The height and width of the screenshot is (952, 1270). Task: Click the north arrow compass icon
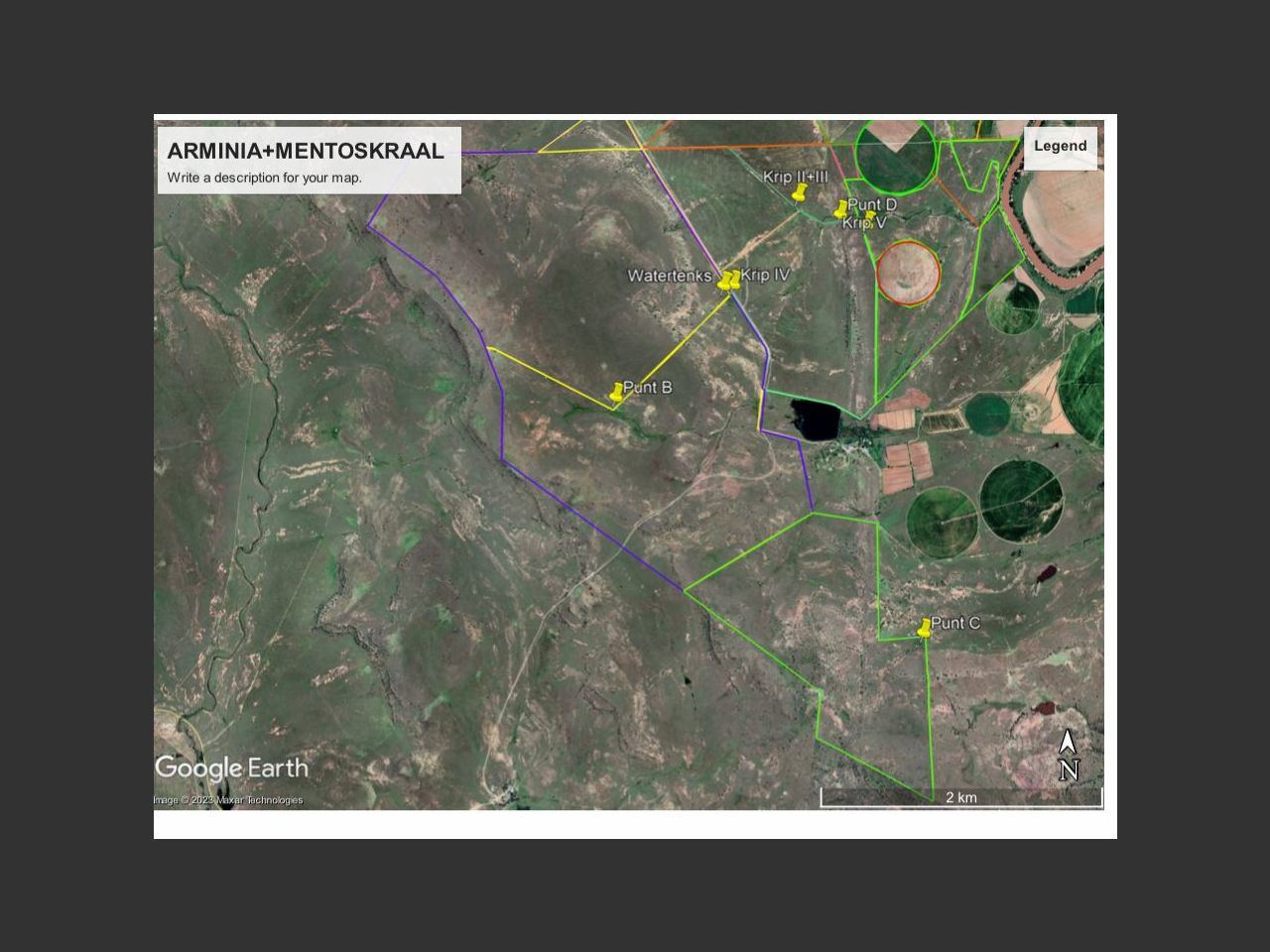[1068, 756]
